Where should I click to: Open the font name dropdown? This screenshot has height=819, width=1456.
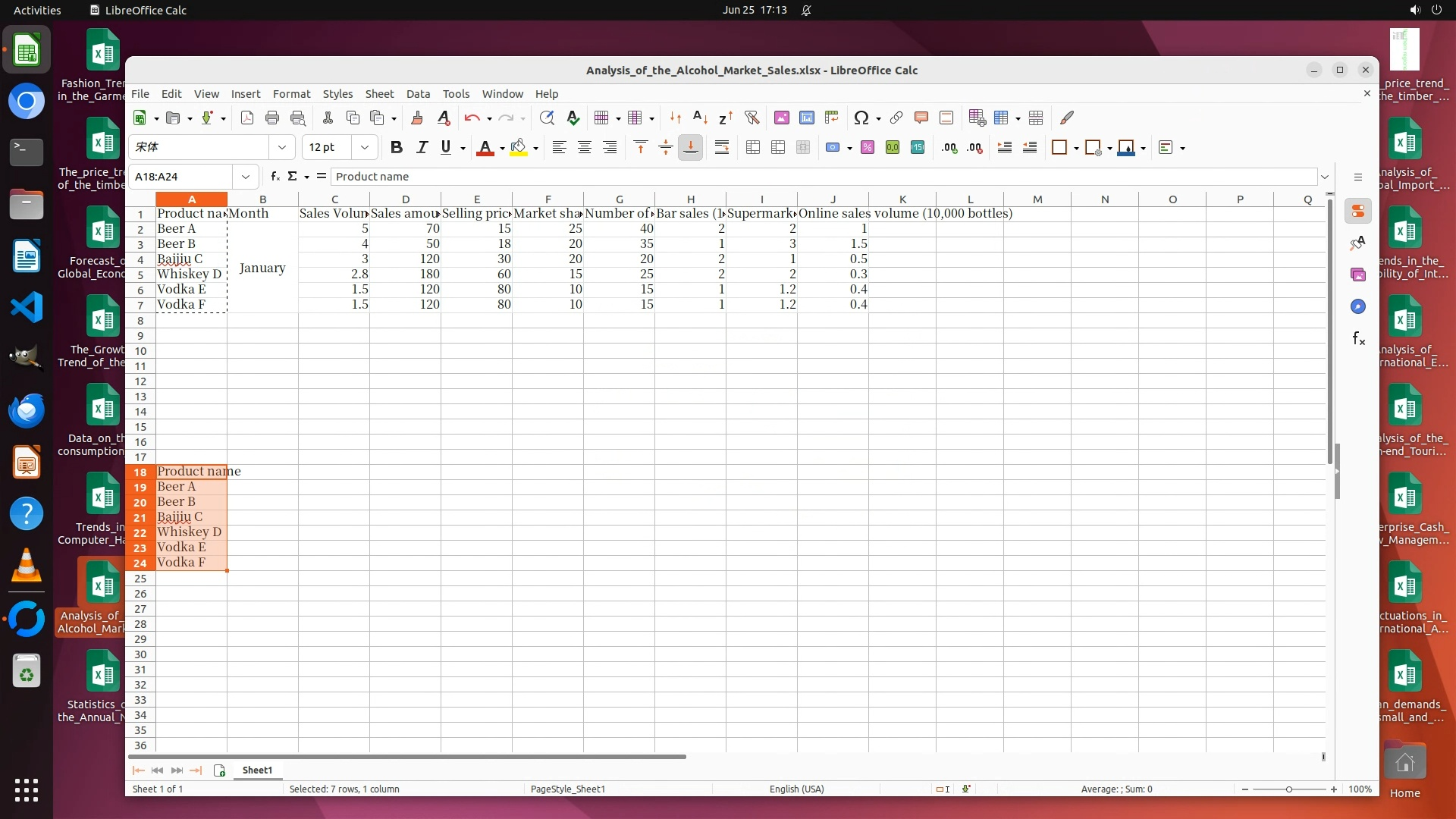click(282, 148)
